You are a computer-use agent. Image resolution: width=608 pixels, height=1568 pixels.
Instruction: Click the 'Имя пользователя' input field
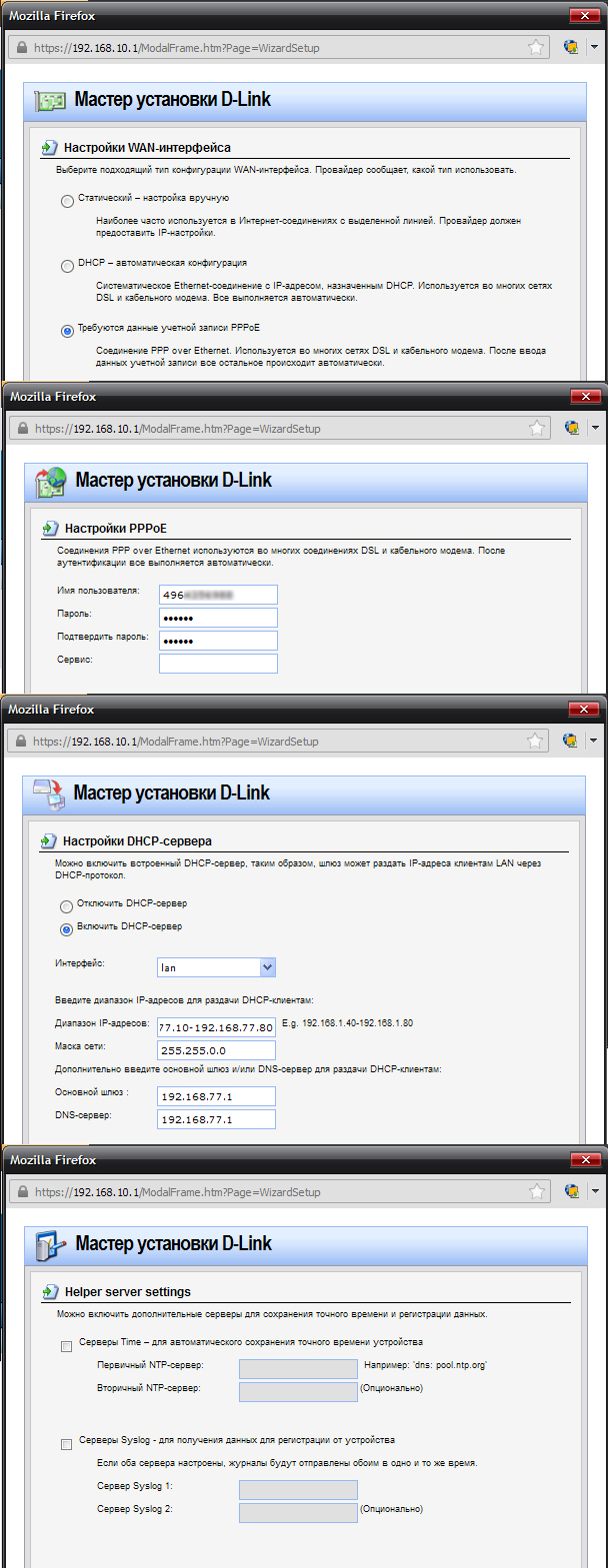pos(218,595)
